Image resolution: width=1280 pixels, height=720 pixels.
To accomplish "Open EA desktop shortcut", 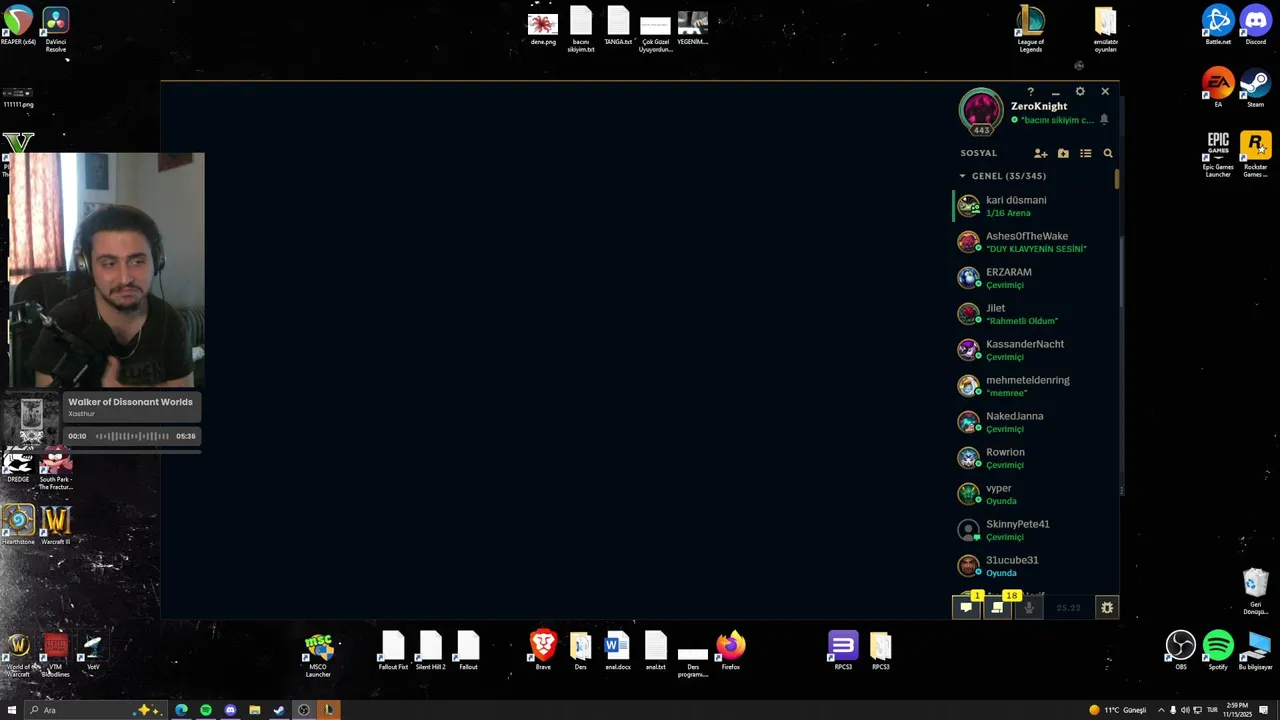I will tap(1218, 88).
